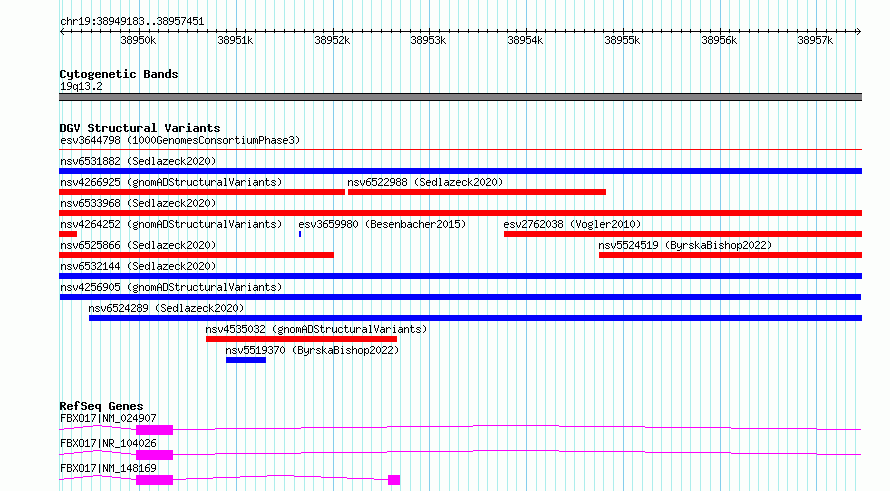890x491 pixels.
Task: Select the thin red esv3644798 variant line
Action: pos(460,150)
